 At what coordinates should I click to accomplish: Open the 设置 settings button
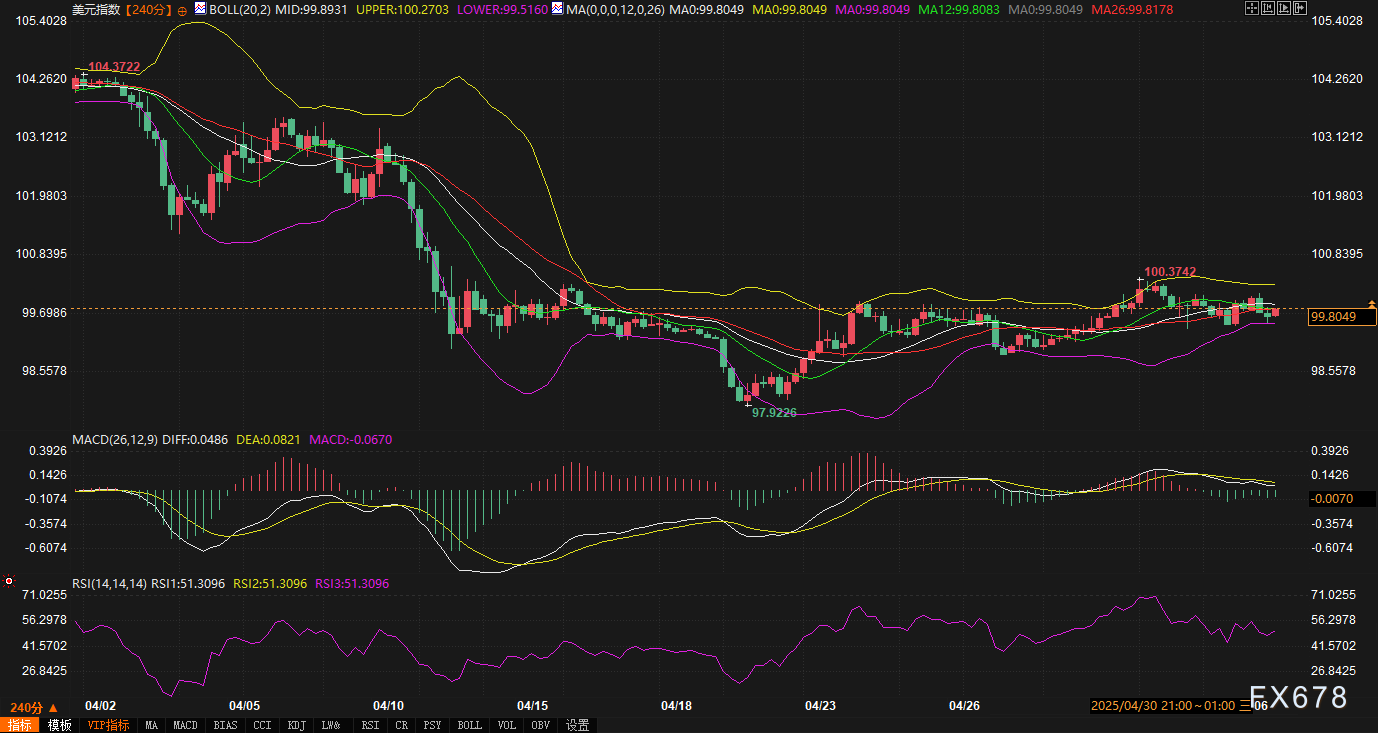[577, 725]
